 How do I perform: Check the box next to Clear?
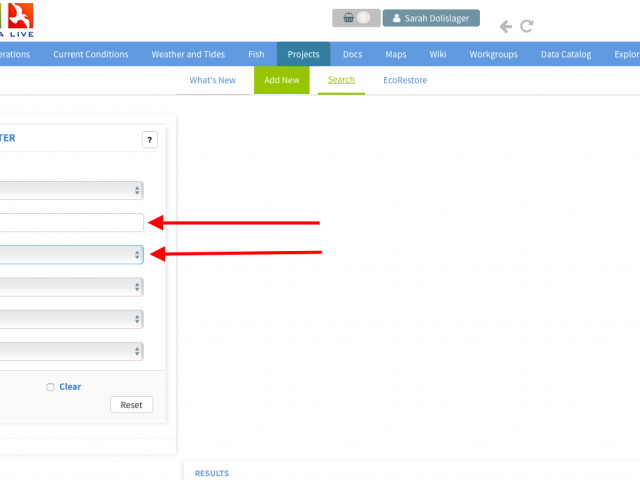[x=51, y=387]
